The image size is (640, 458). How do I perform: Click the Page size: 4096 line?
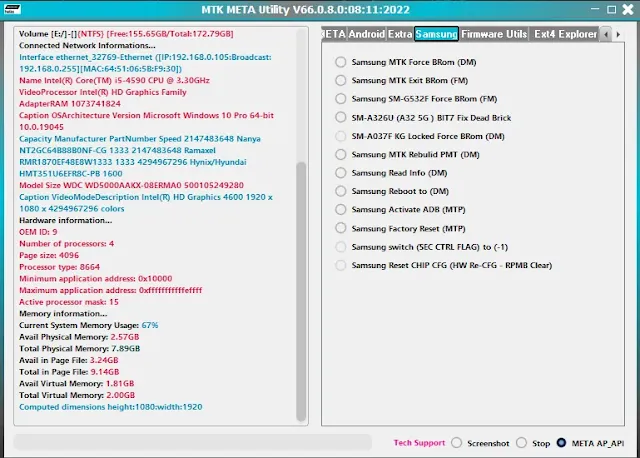[x=49, y=255]
